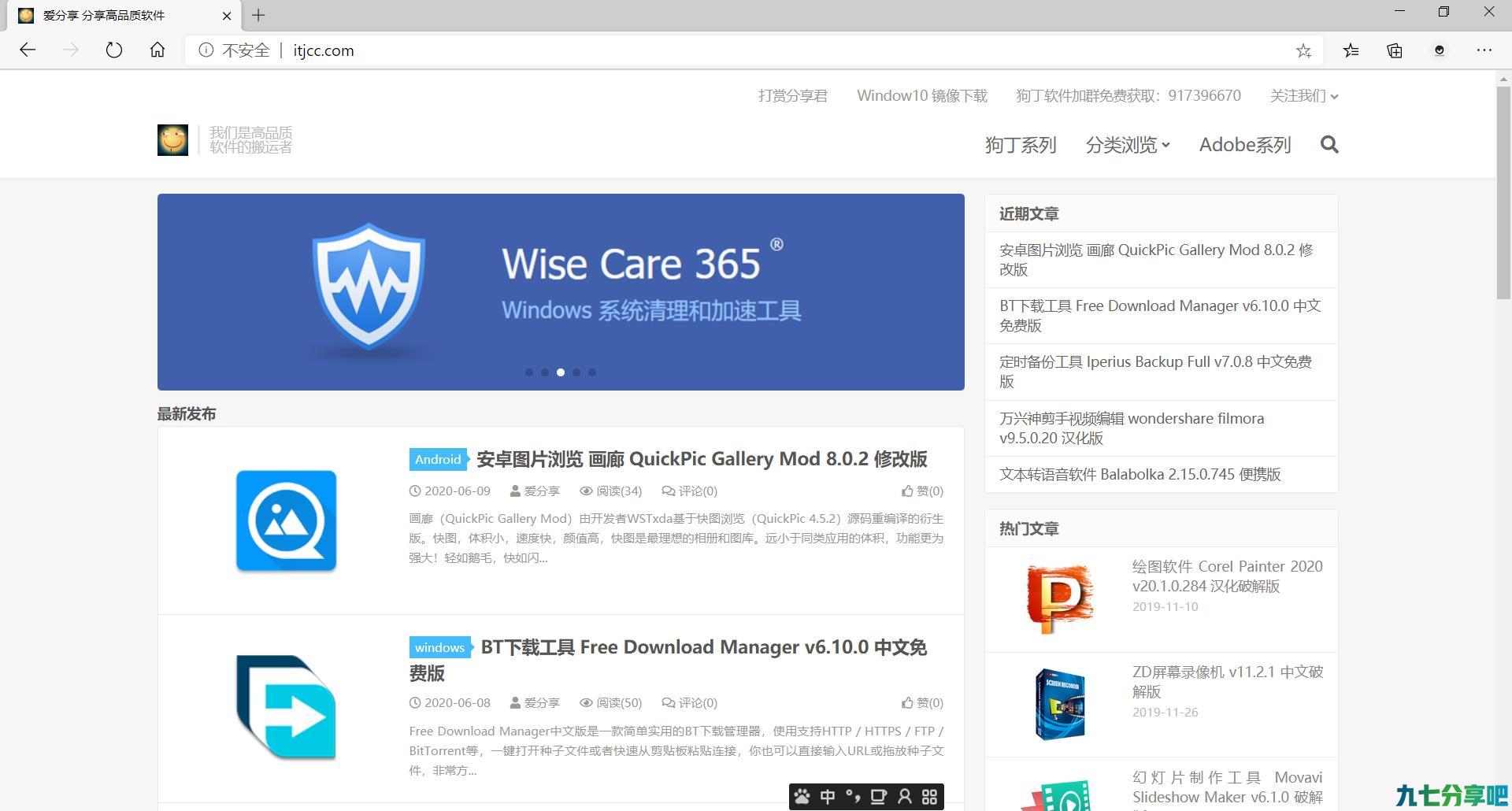Viewport: 1512px width, 811px height.
Task: Select the fourth carousel slide dot
Action: pos(576,372)
